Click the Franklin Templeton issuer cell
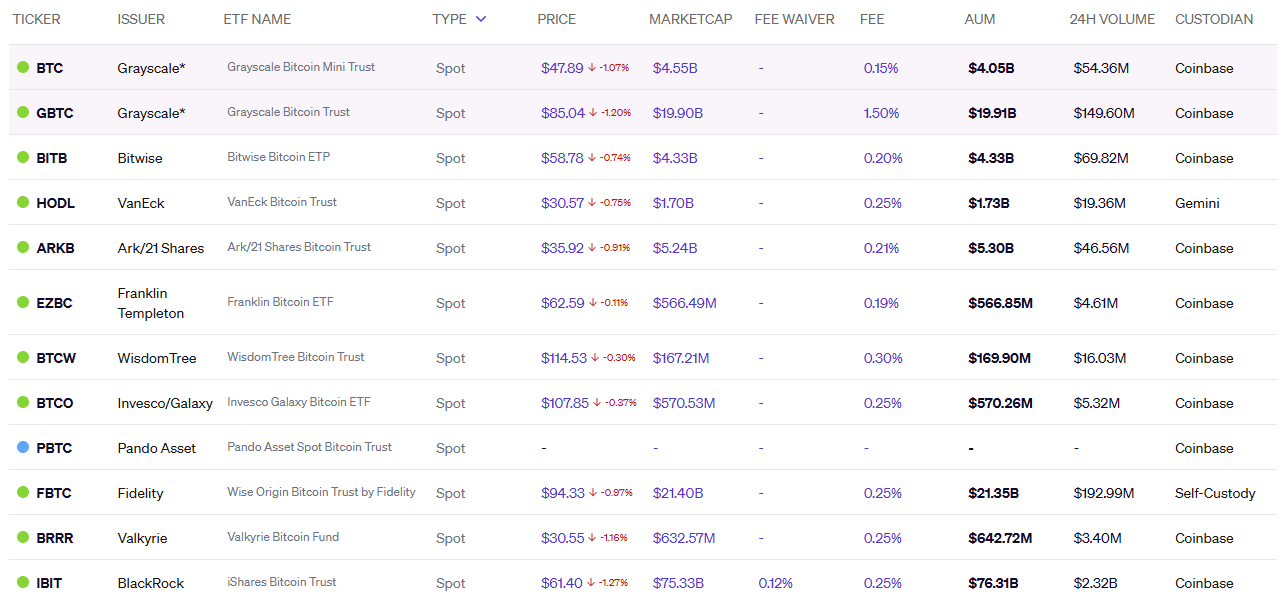This screenshot has height=601, width=1287. pos(151,303)
